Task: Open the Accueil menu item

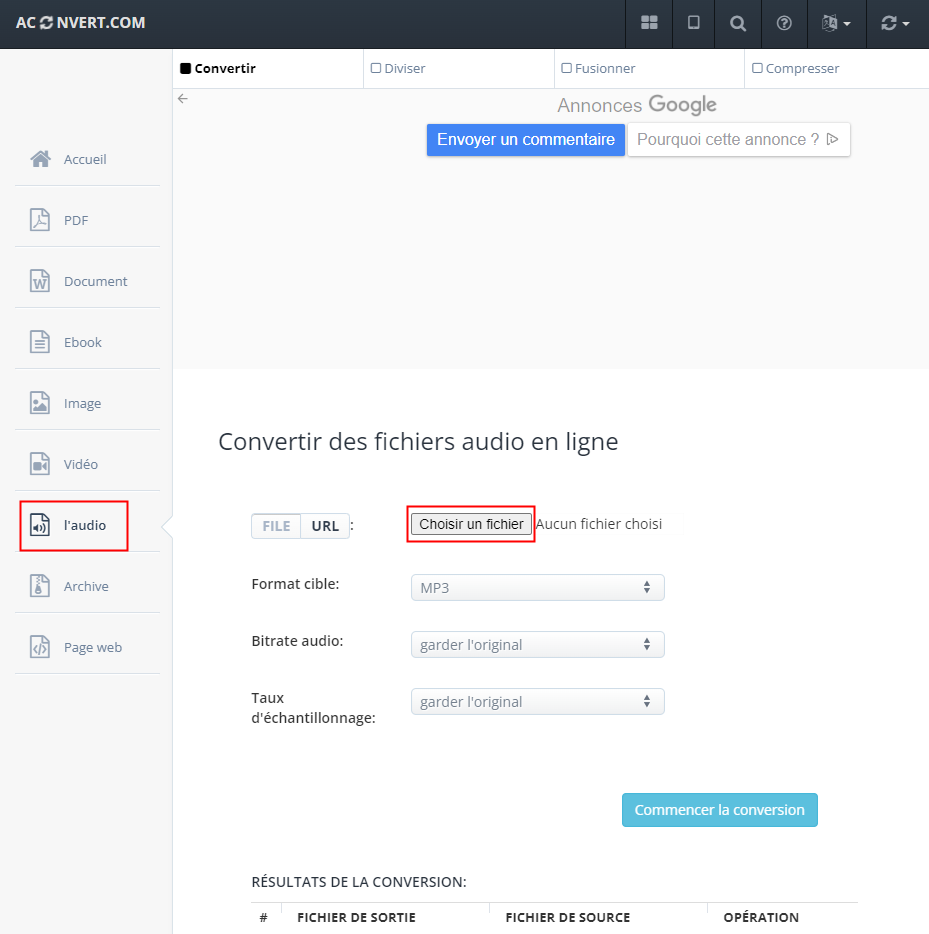Action: [85, 159]
